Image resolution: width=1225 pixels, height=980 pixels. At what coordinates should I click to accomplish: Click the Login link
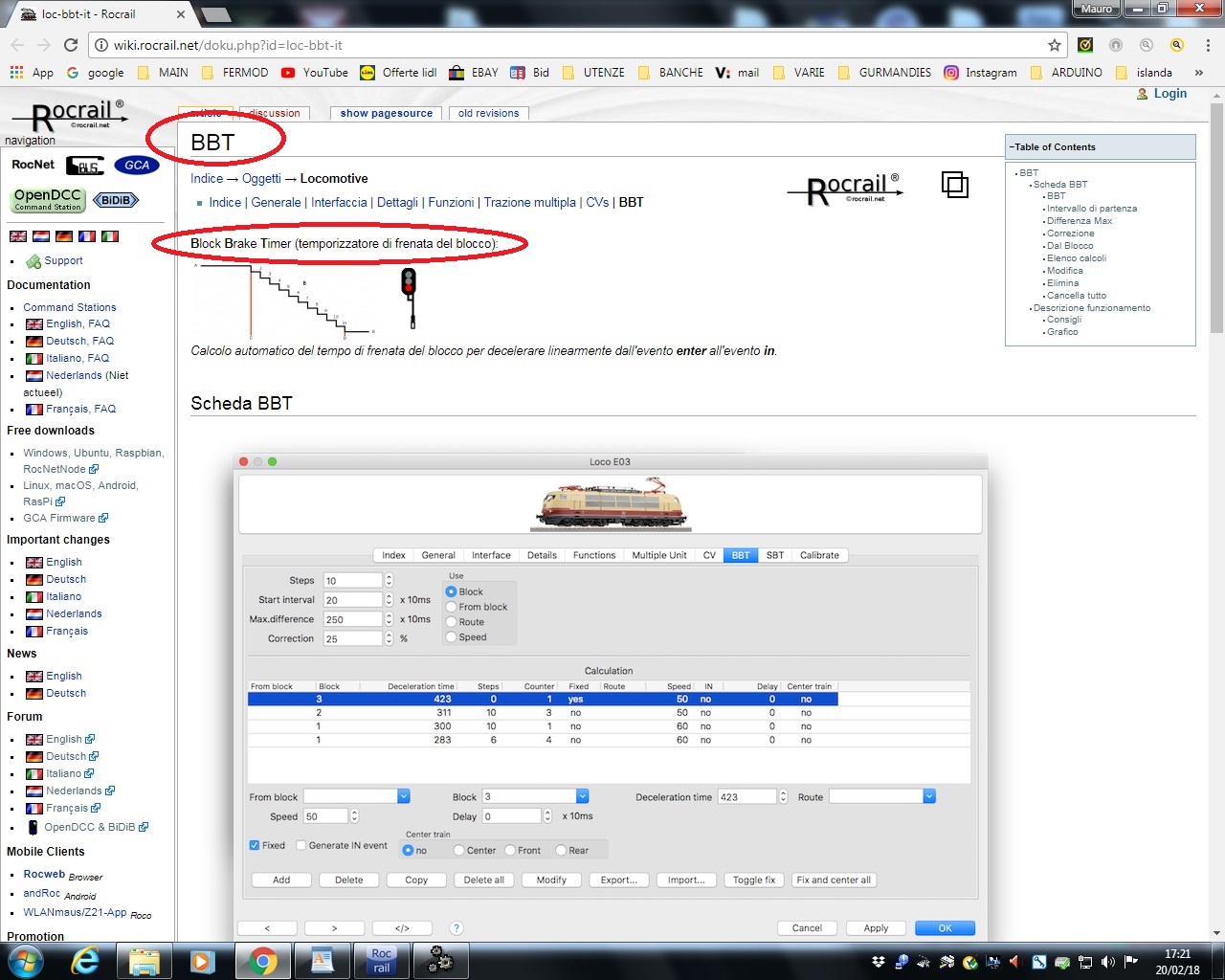coord(1169,94)
